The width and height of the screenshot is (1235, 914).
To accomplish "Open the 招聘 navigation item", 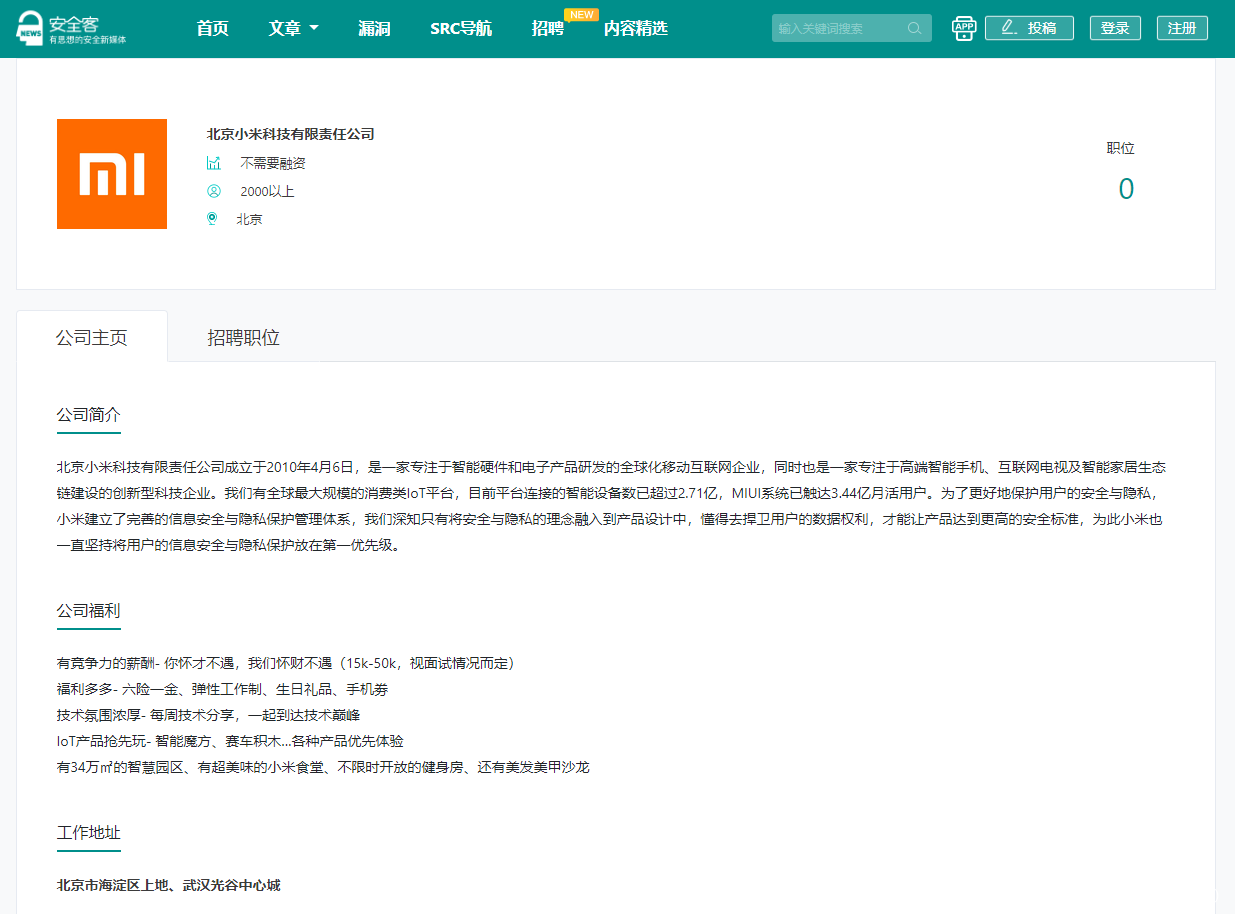I will tap(547, 28).
